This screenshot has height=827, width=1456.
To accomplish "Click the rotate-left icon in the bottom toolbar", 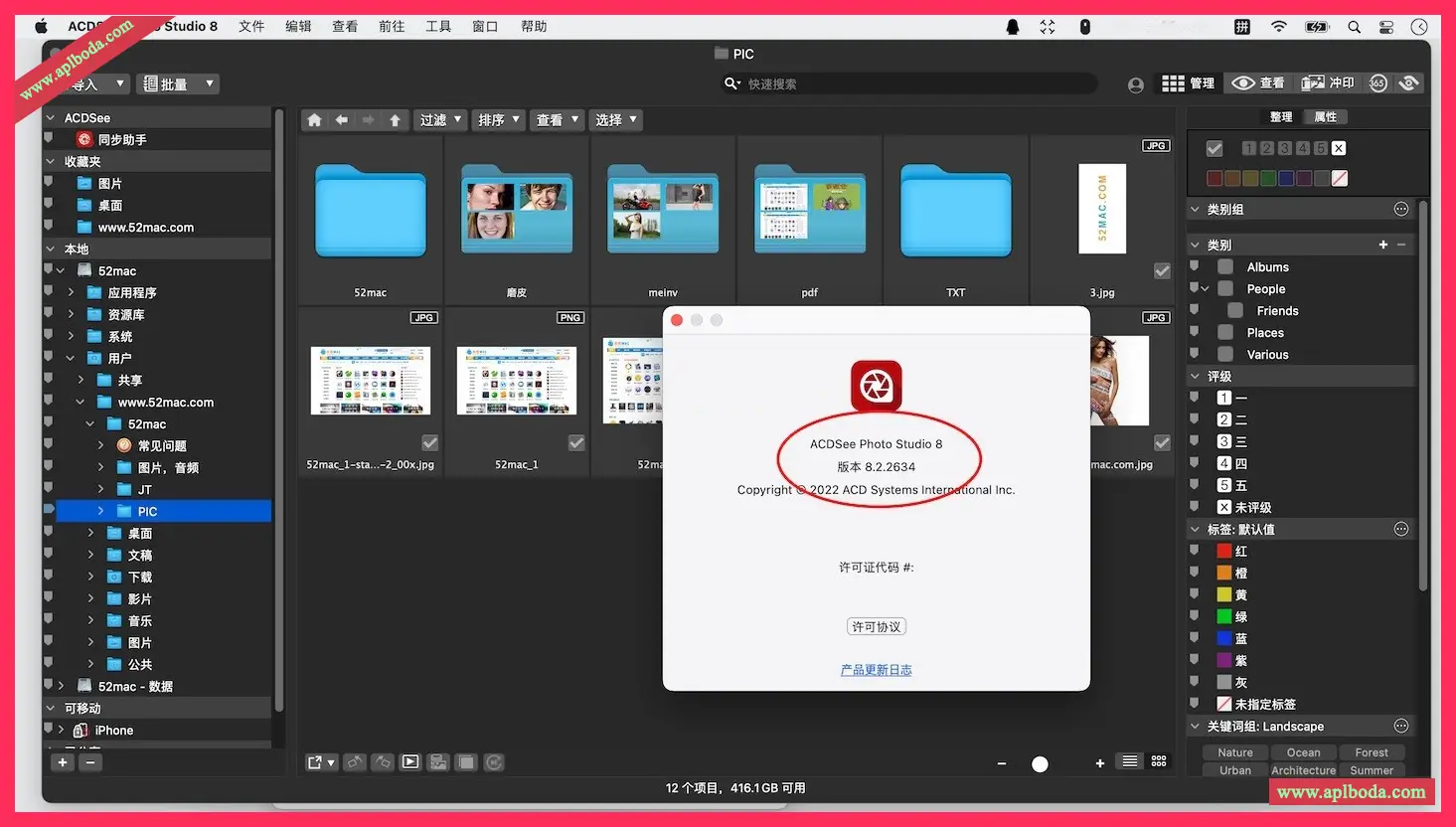I will click(355, 762).
